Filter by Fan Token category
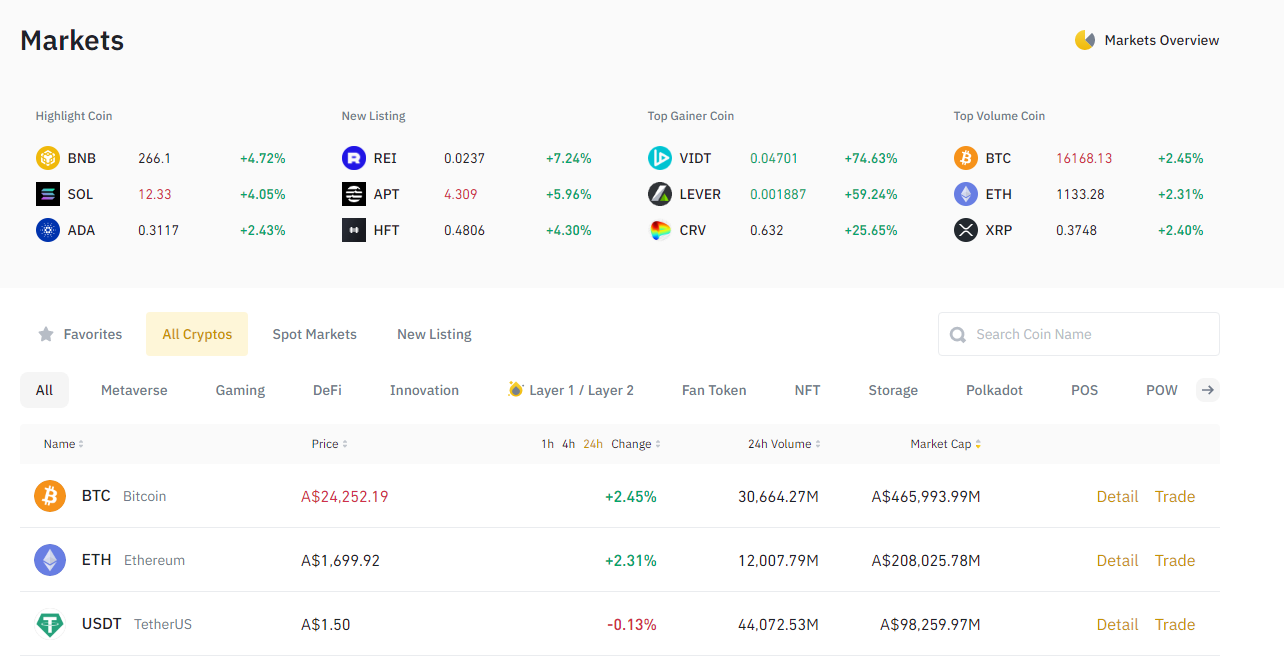Image resolution: width=1284 pixels, height=658 pixels. (x=714, y=390)
